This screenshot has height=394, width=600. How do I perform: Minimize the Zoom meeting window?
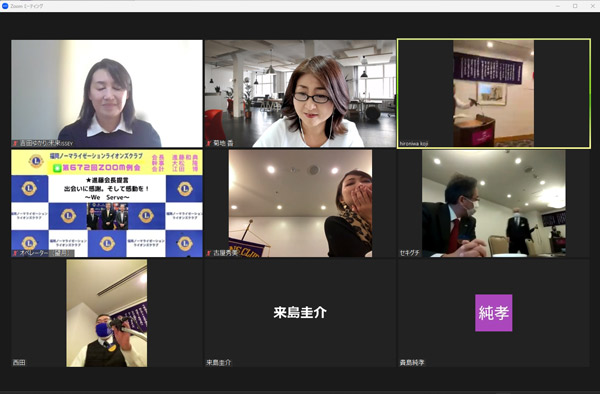click(558, 6)
